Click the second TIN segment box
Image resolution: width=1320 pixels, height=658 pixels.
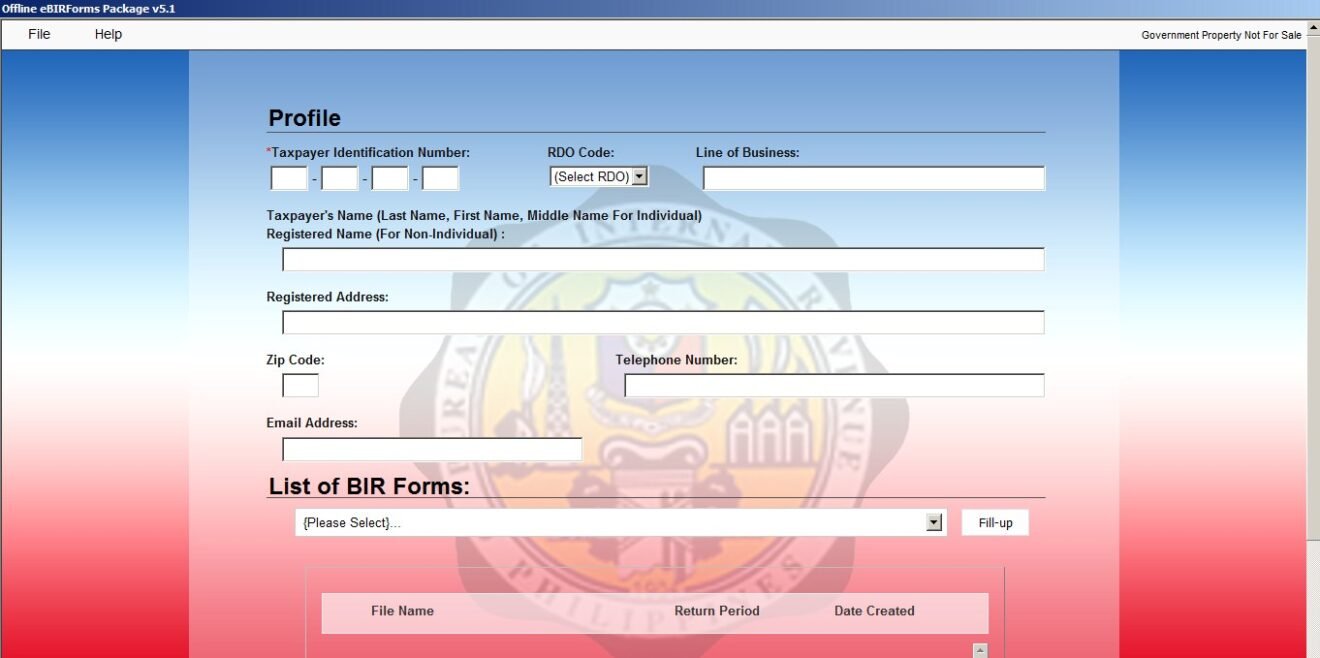[x=340, y=179]
